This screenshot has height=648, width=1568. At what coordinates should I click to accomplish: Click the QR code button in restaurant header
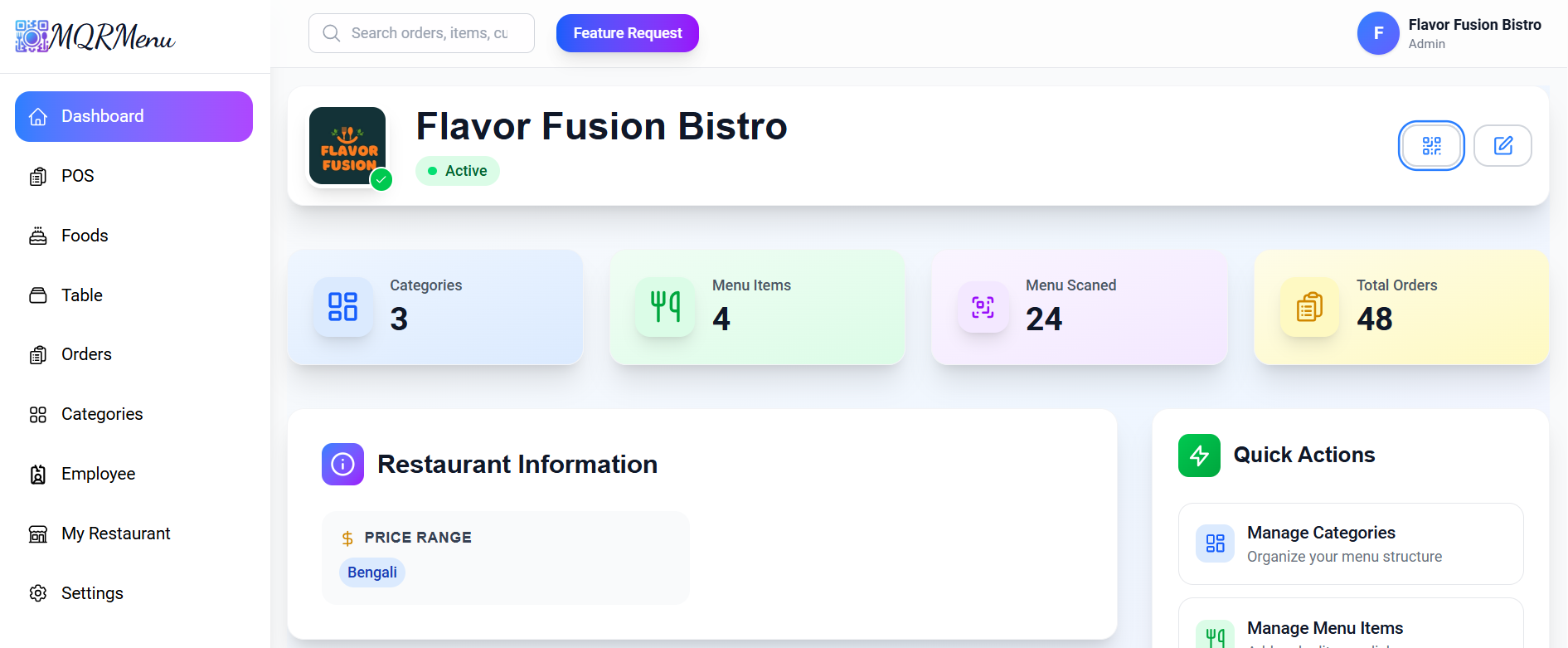1431,146
